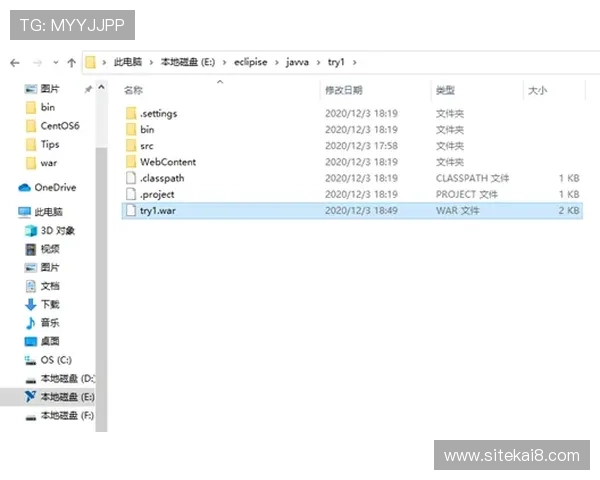Click 本地磁盘 (E:) in the breadcrumb
Viewport: 600px width, 480px height.
188,62
